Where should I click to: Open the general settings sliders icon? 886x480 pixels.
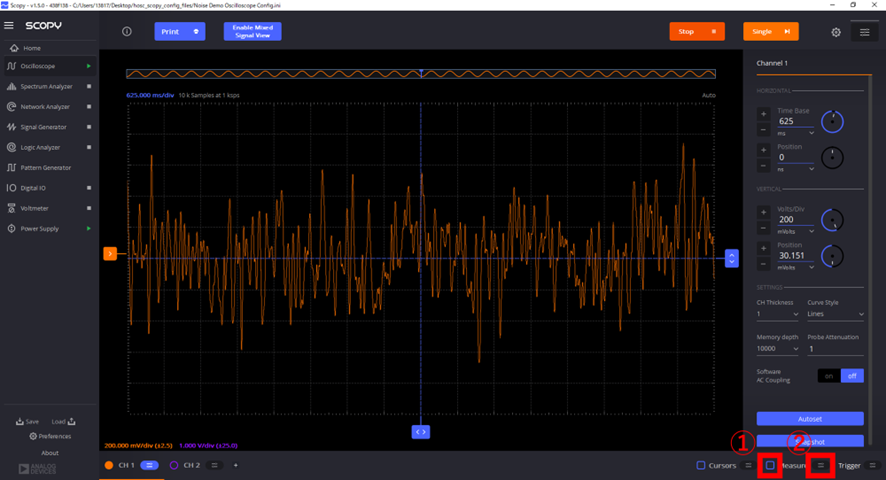(865, 32)
